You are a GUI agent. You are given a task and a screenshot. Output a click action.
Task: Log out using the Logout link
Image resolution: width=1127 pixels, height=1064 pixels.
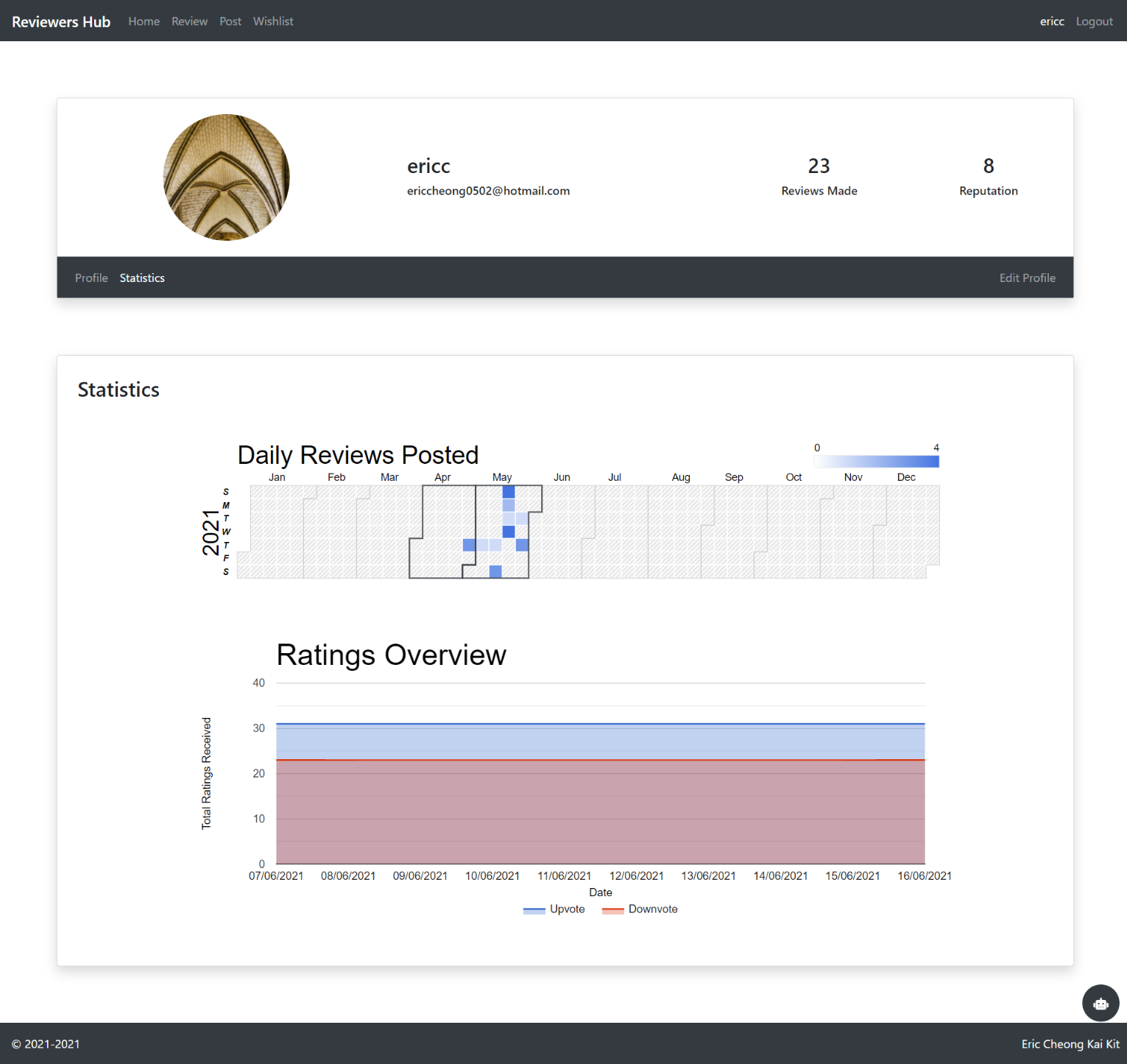[1094, 21]
